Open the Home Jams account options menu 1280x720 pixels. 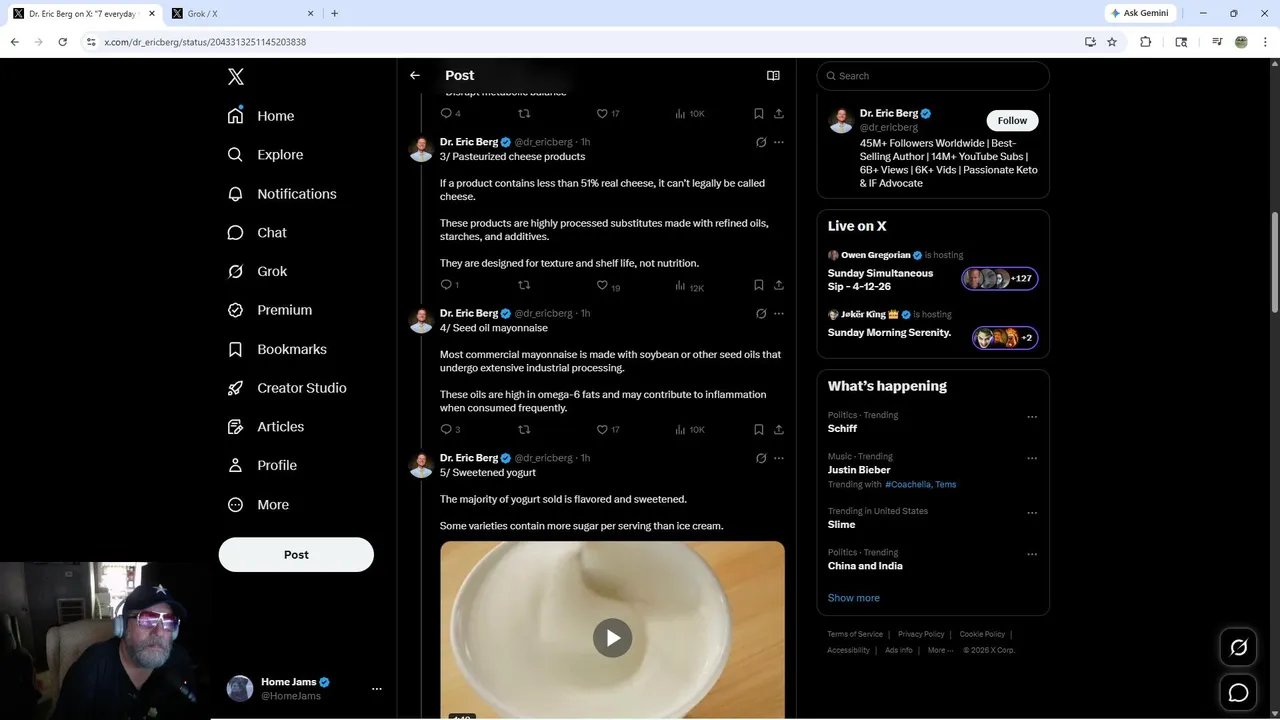pyautogui.click(x=377, y=689)
